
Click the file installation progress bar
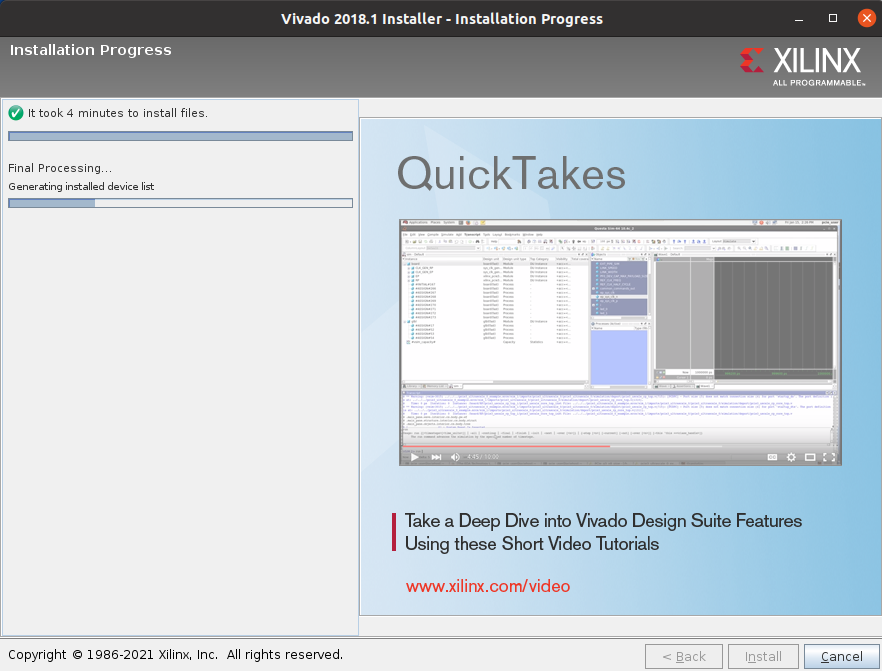pyautogui.click(x=181, y=136)
